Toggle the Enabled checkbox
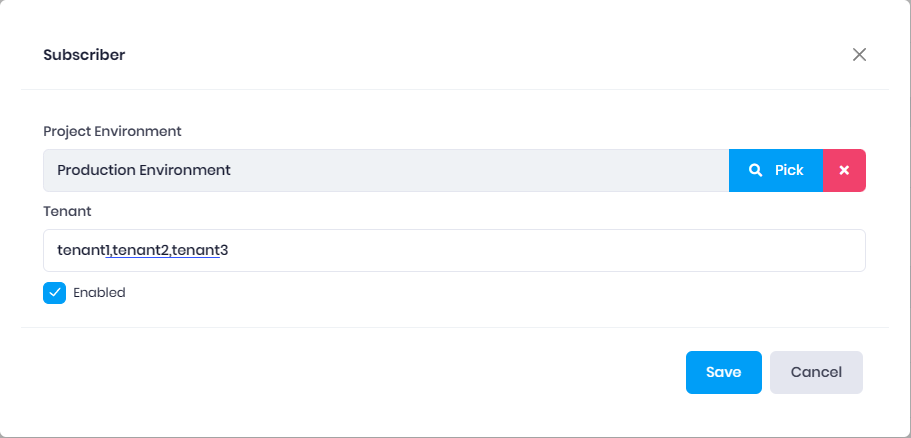Screen dimensions: 911x438 55,293
